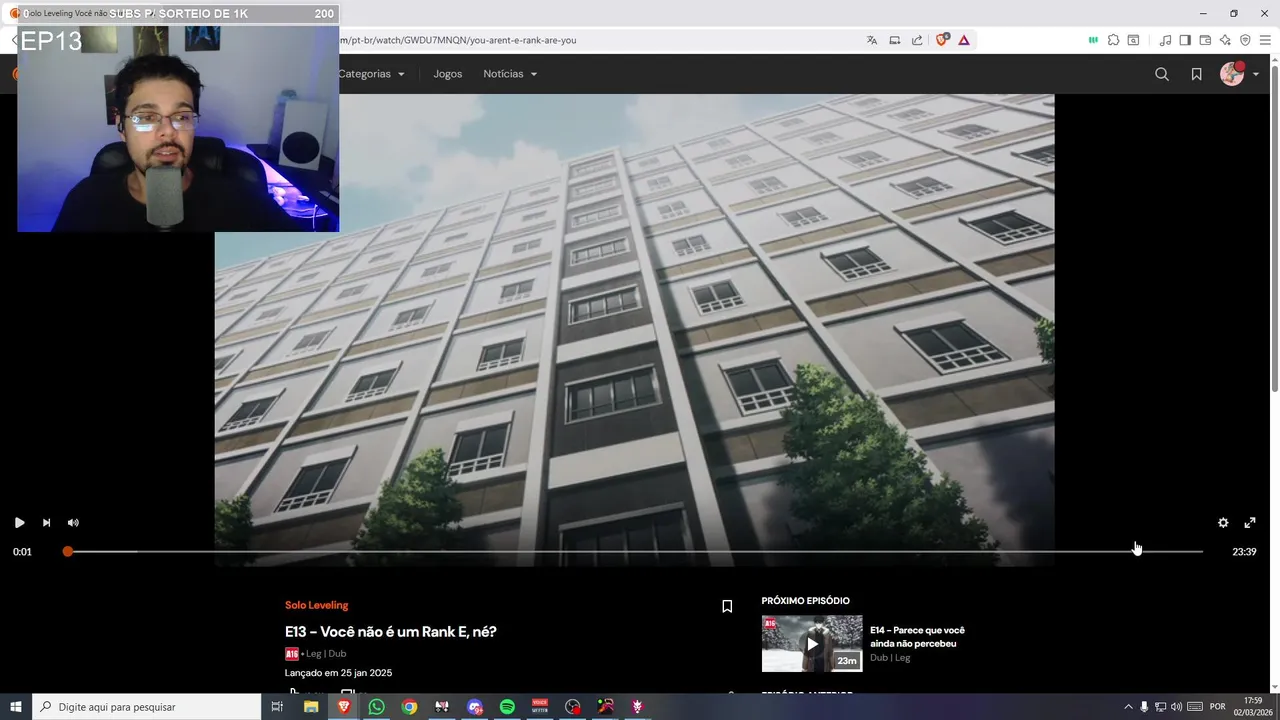
Task: Open the Leo AI sparkle icon
Action: pos(1225,40)
